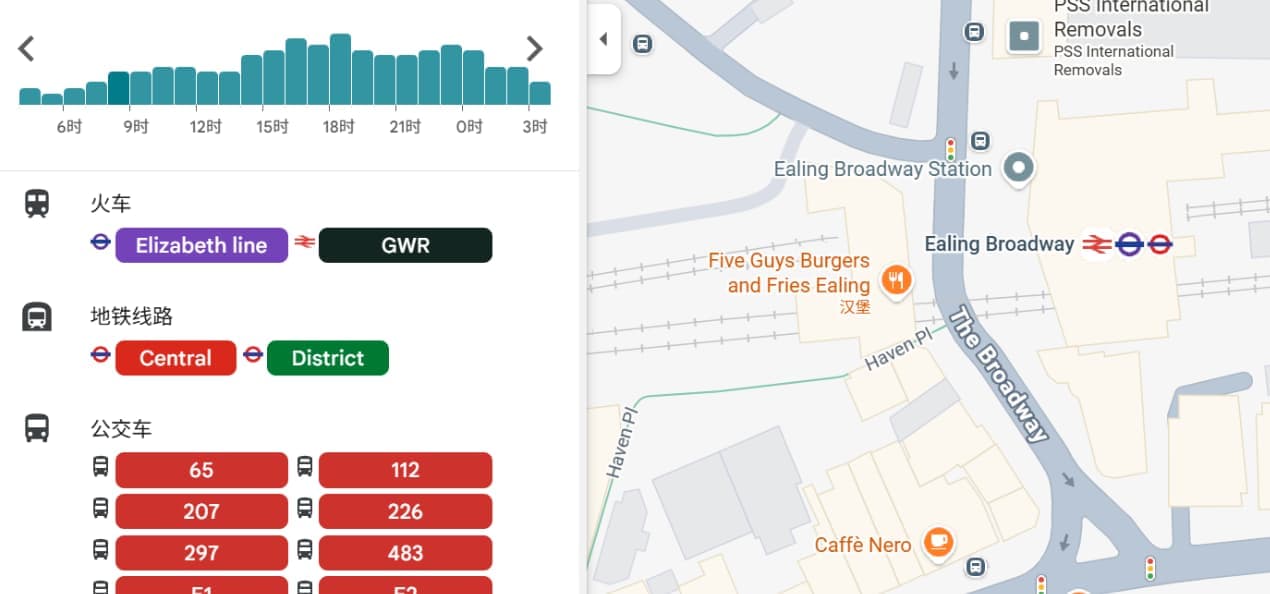Open bus route 483
The image size is (1270, 594).
pyautogui.click(x=405, y=553)
